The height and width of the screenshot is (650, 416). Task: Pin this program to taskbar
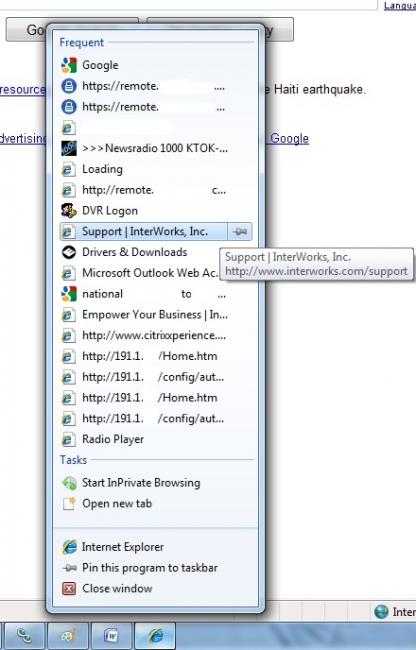[x=156, y=568]
